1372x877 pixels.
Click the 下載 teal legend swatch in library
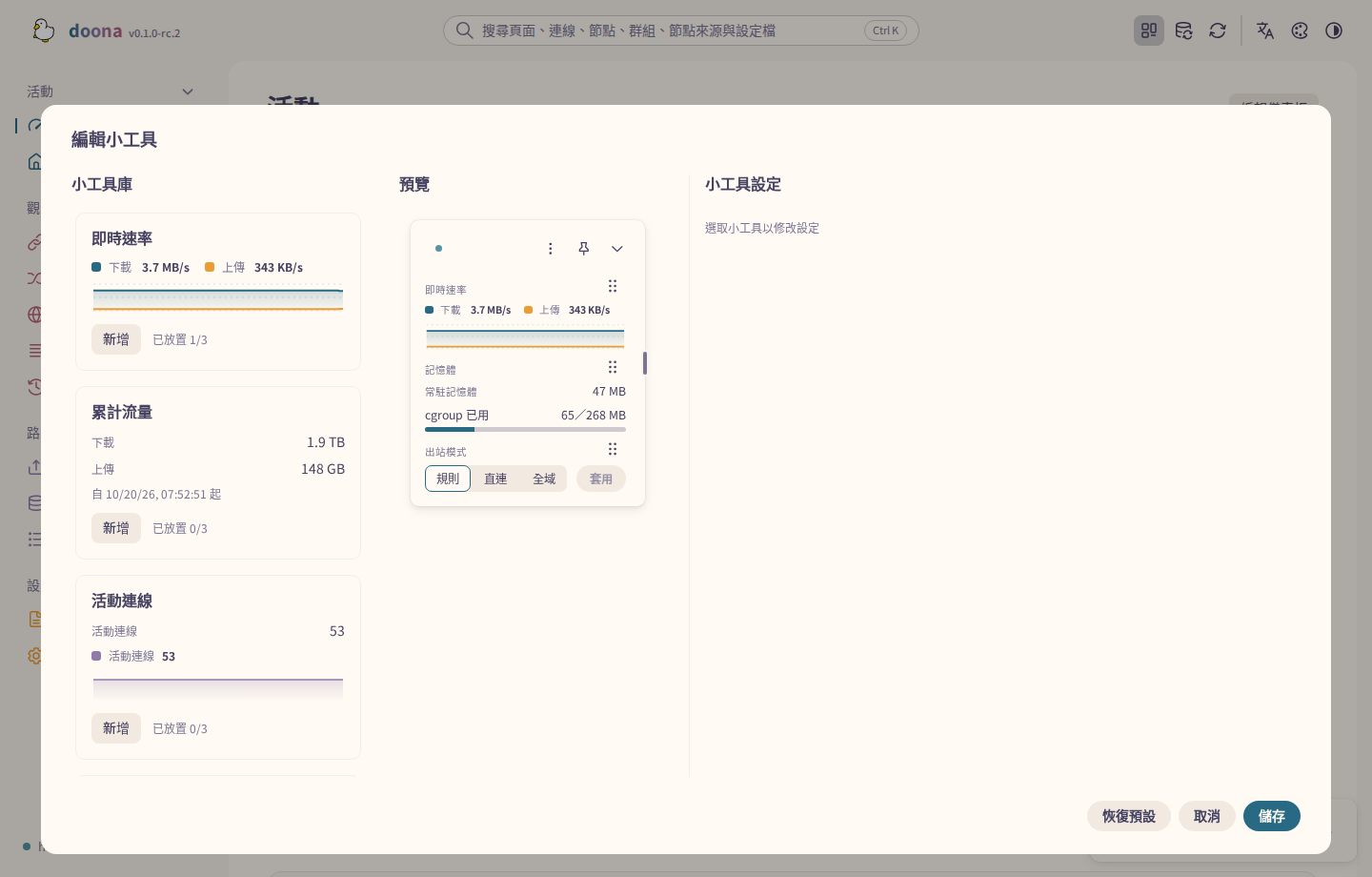click(x=96, y=267)
